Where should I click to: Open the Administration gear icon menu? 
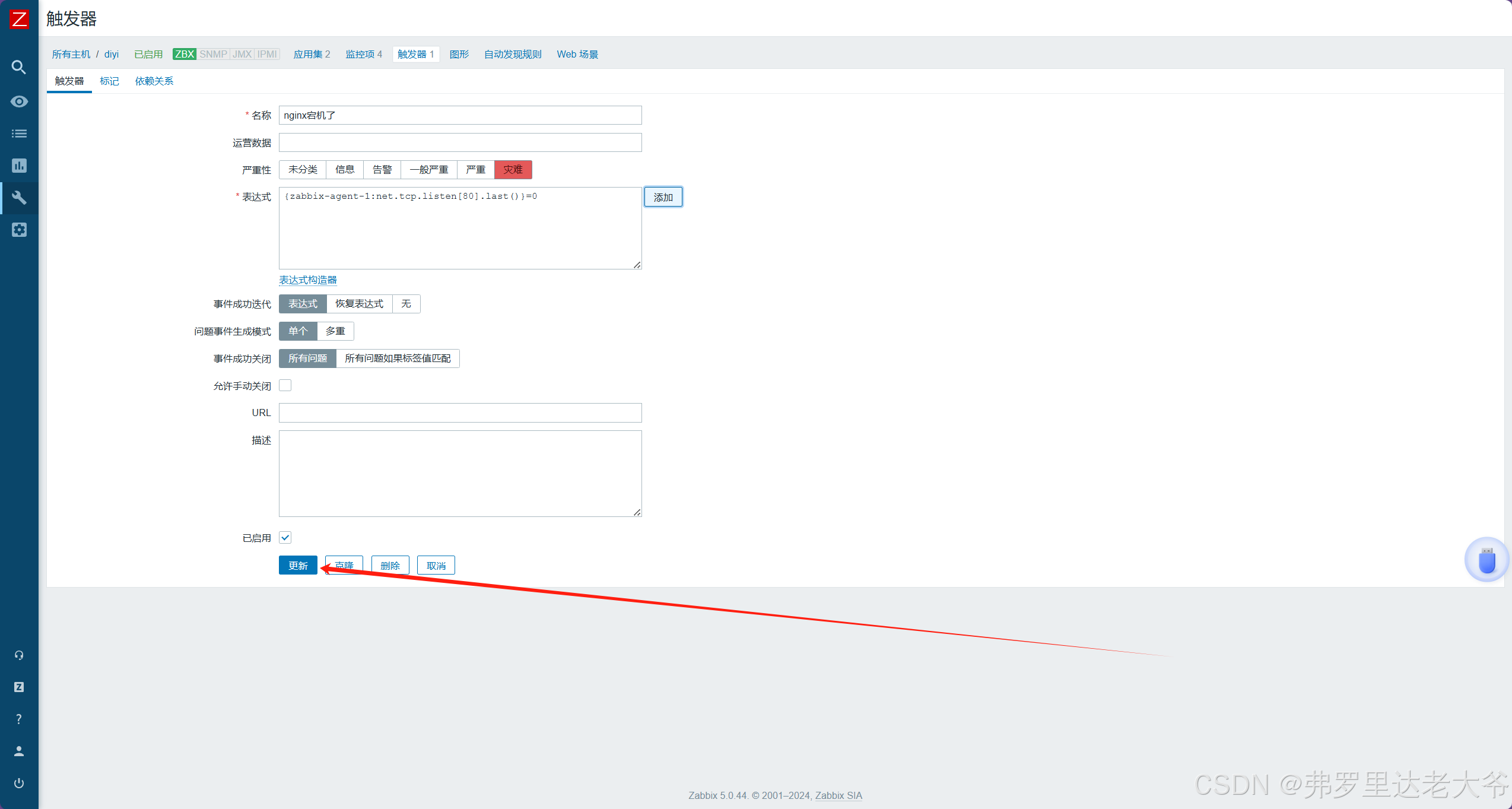[19, 230]
